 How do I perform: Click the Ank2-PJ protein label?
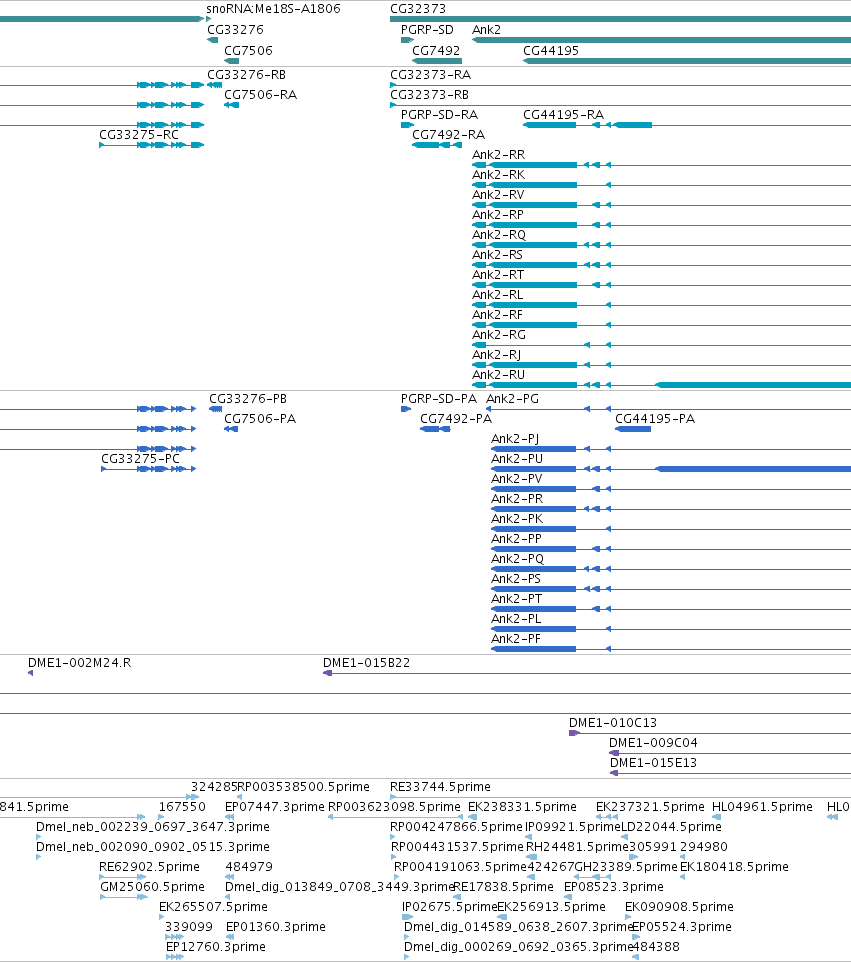pos(515,439)
